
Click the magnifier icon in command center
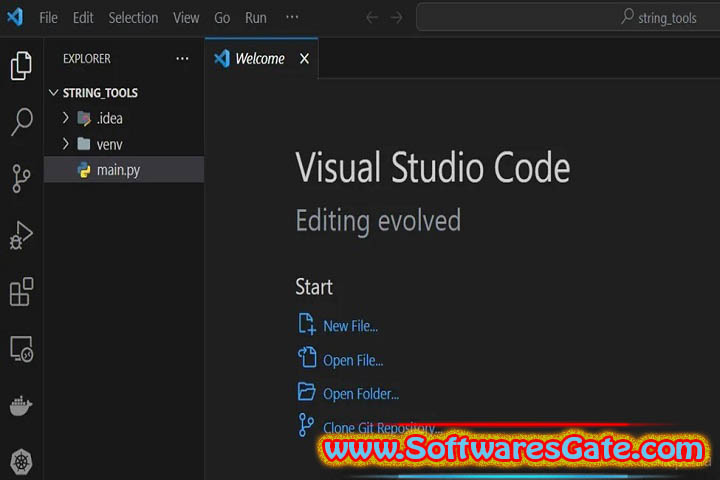[x=627, y=17]
